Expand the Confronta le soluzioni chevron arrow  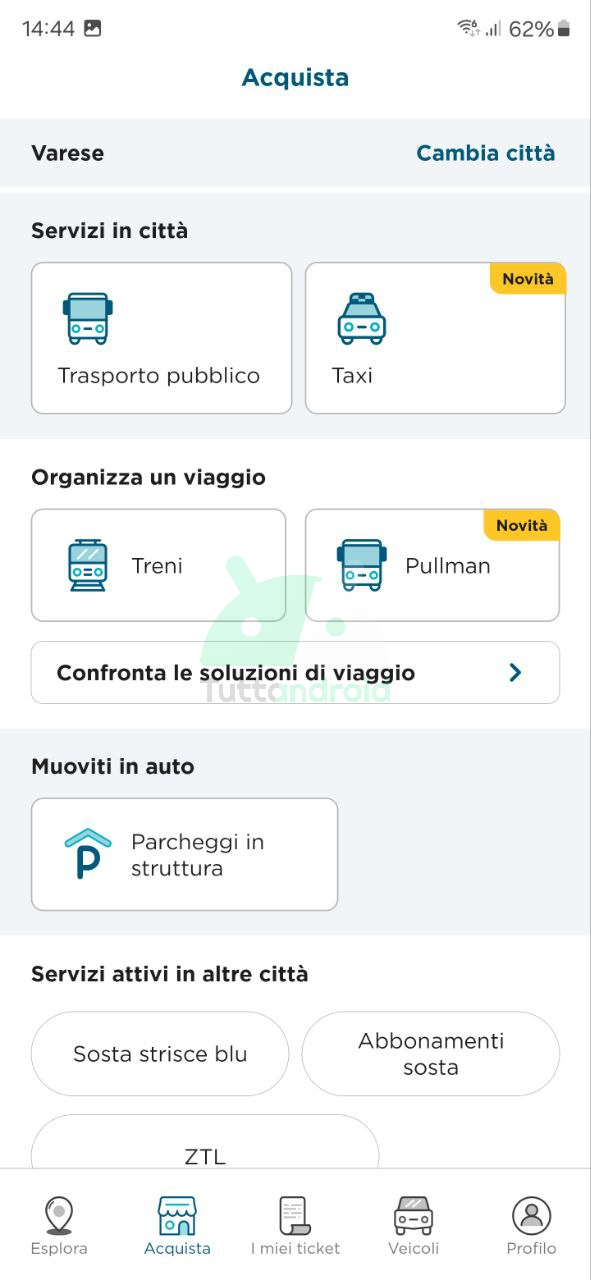515,673
